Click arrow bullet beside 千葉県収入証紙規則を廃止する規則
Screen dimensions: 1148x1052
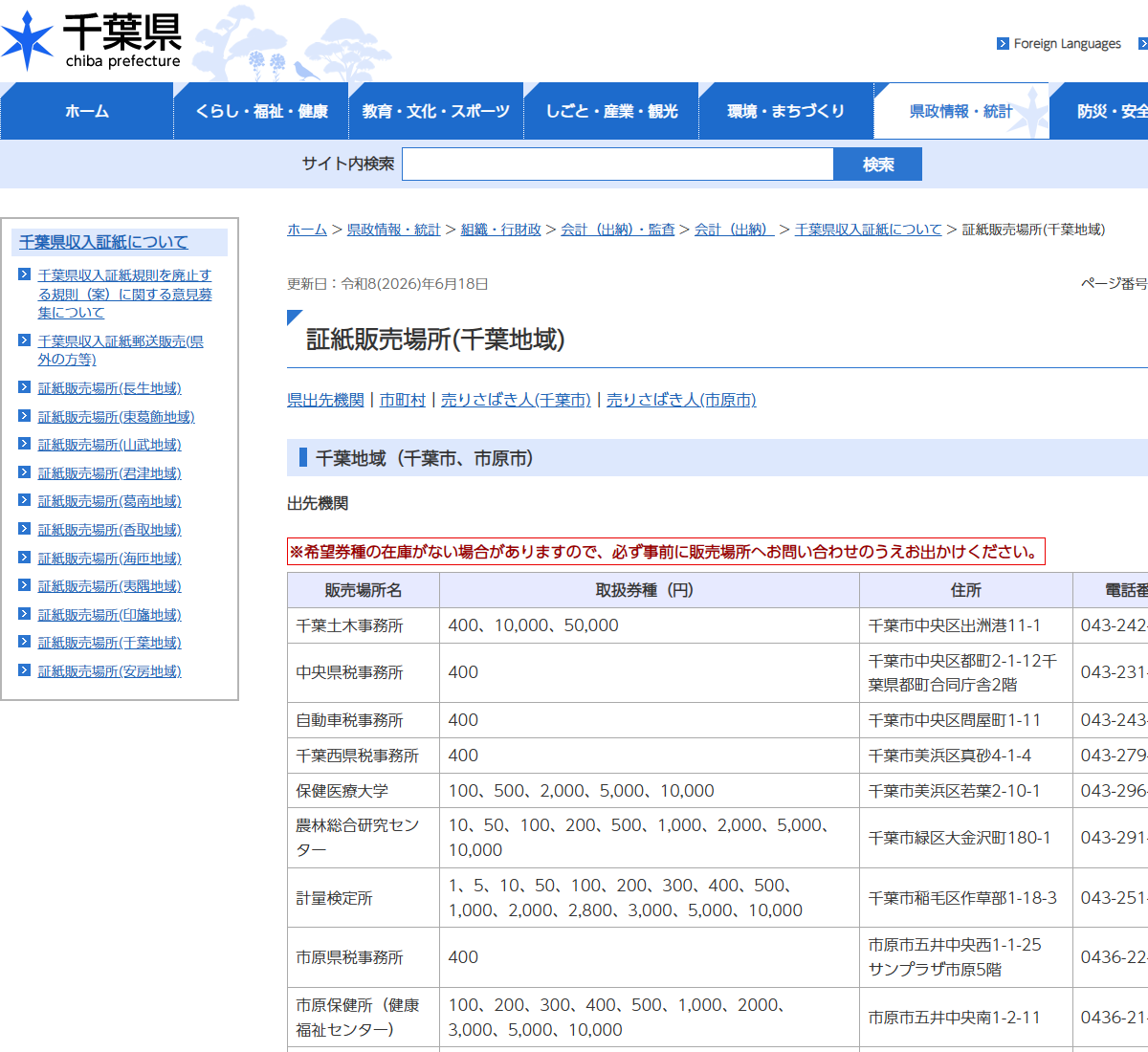[x=25, y=274]
